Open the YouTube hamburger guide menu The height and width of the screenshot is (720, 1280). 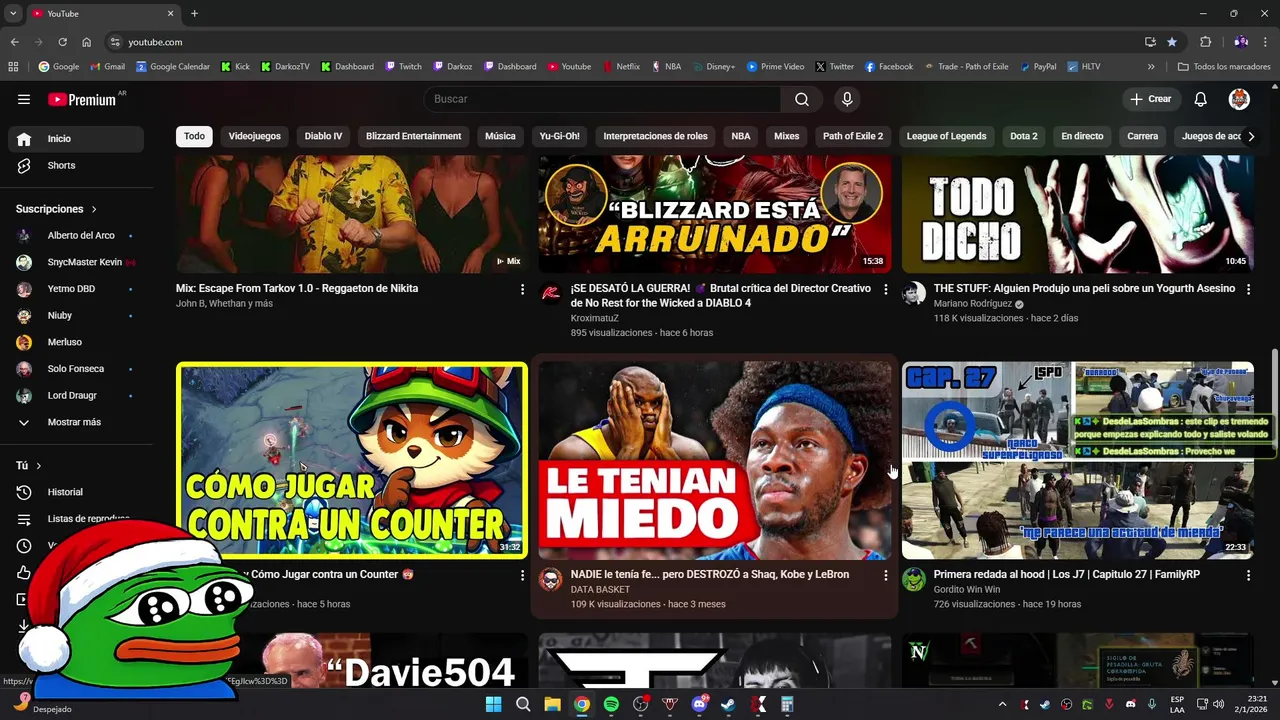click(x=24, y=99)
